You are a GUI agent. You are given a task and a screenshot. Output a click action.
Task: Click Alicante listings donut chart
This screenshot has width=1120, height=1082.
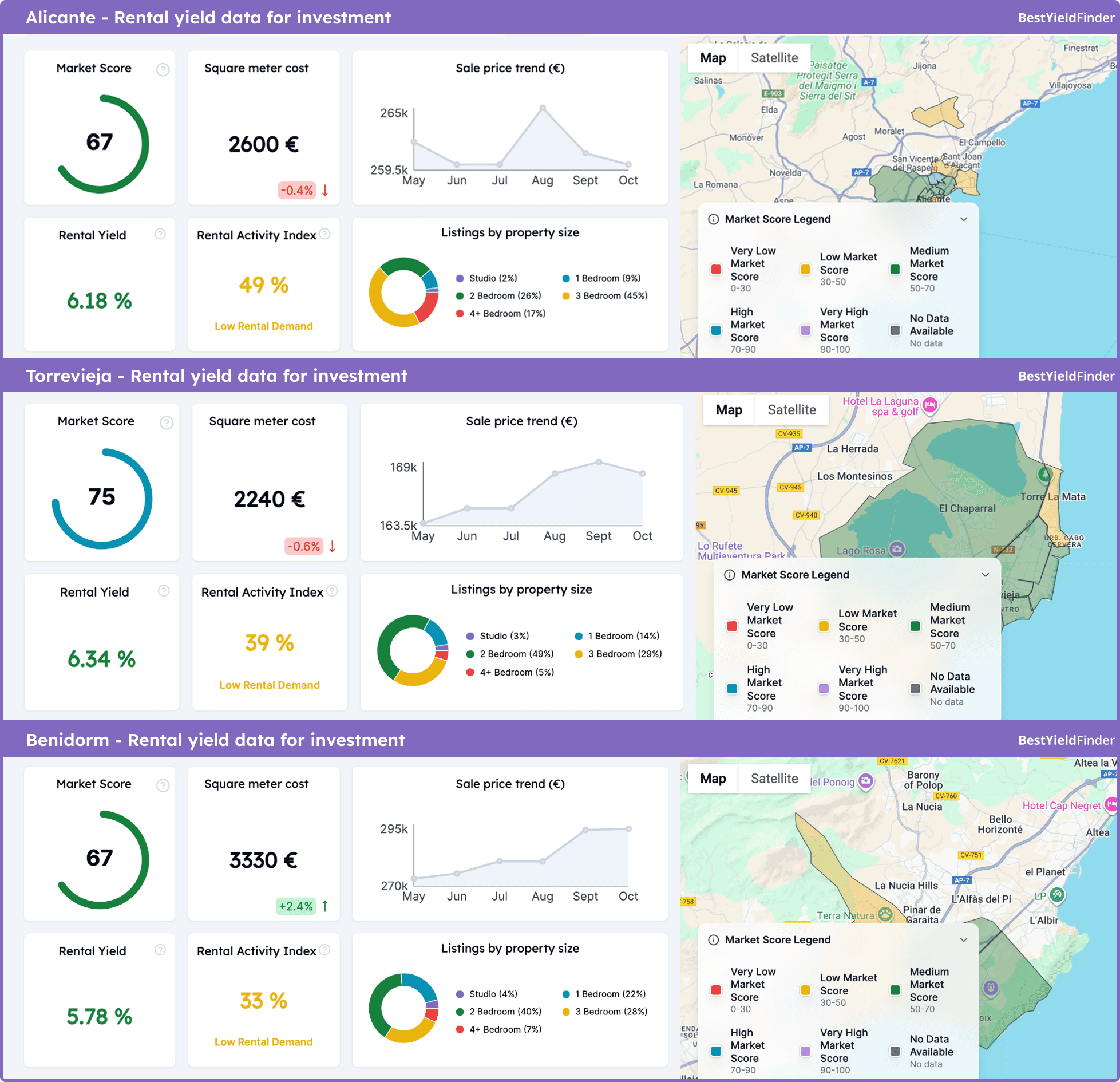point(404,293)
